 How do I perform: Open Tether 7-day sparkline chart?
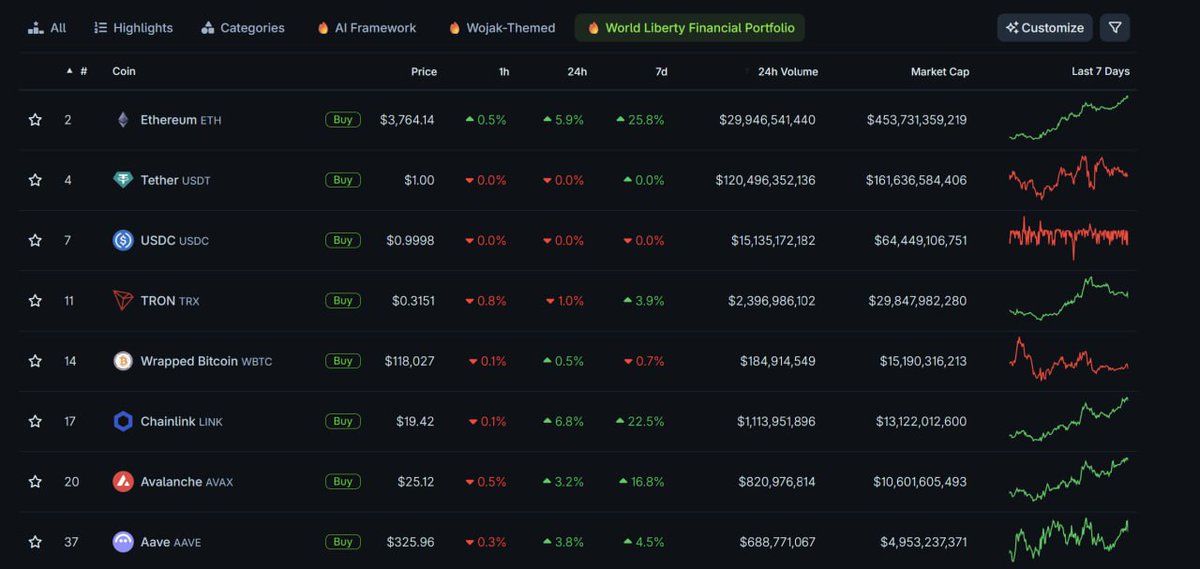tap(1069, 178)
